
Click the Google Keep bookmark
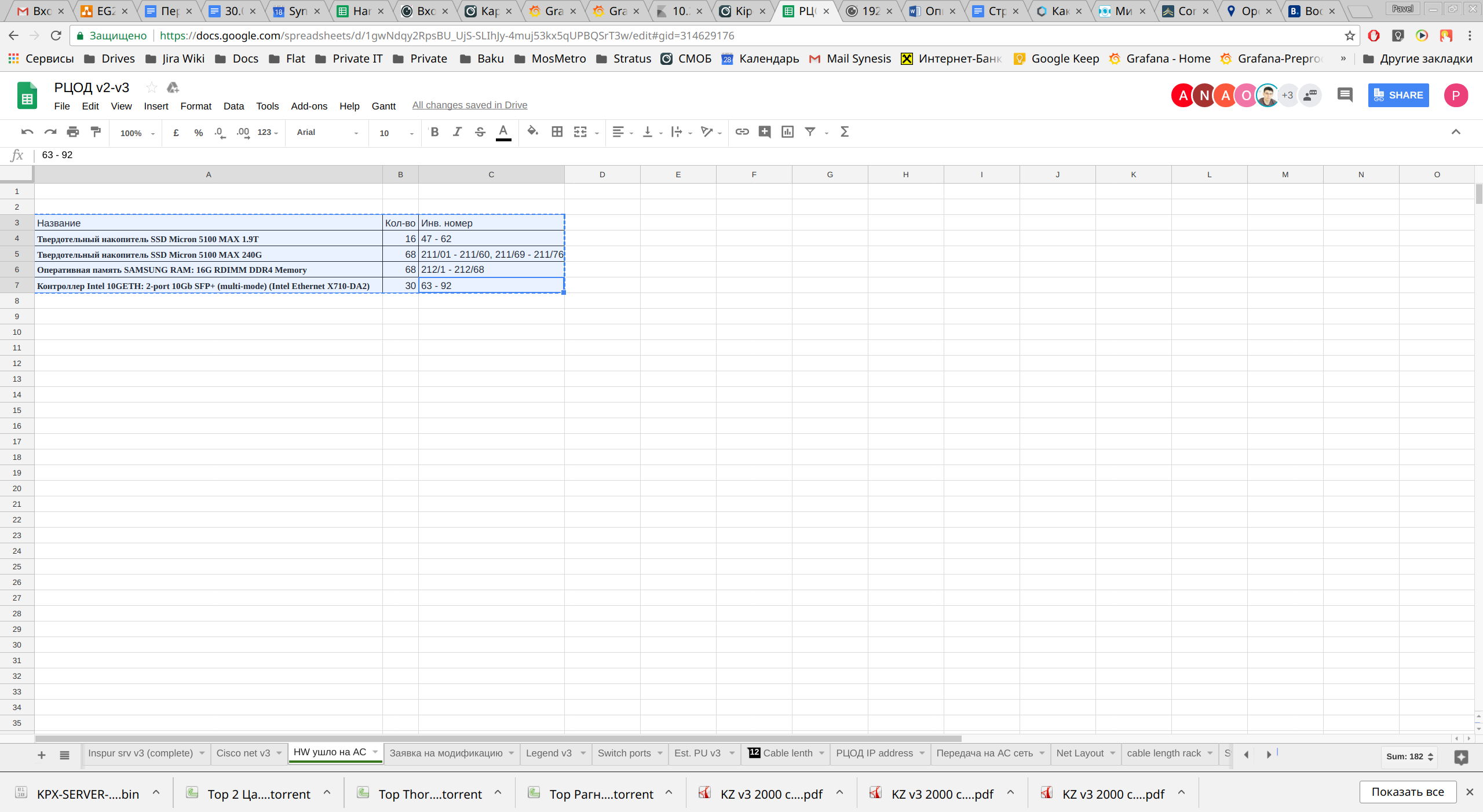pyautogui.click(x=1057, y=58)
